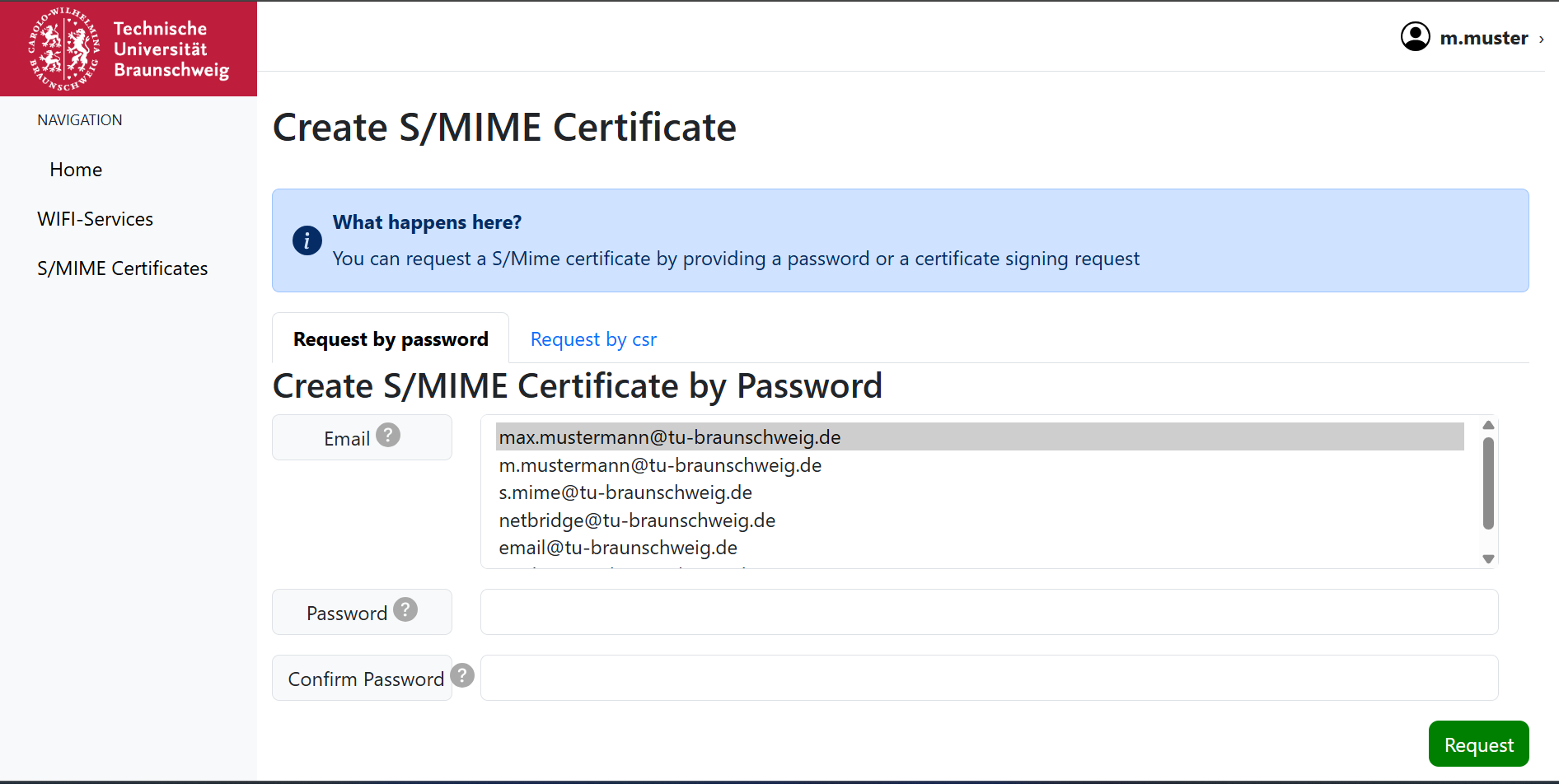Go to Home in navigation

click(x=76, y=170)
